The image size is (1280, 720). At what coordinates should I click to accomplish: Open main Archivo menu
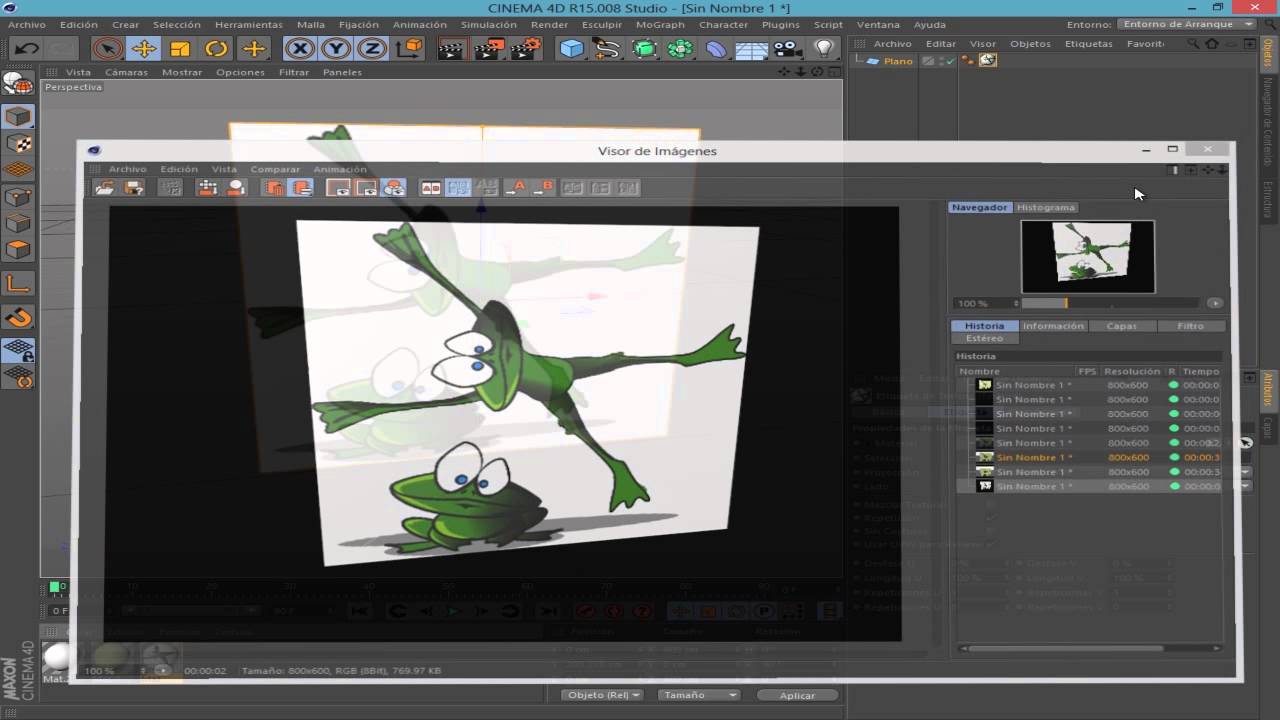pos(27,24)
